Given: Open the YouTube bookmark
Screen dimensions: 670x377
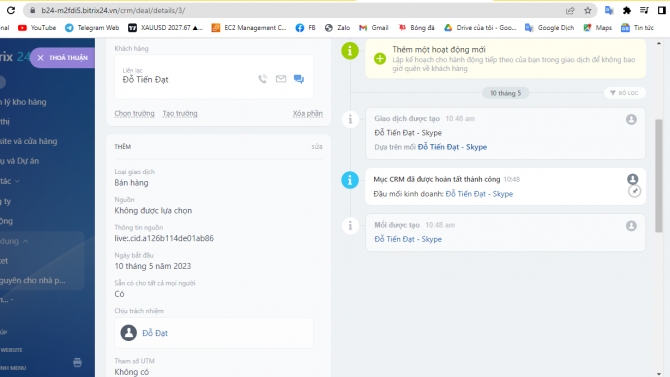Looking at the screenshot, I should click(37, 28).
